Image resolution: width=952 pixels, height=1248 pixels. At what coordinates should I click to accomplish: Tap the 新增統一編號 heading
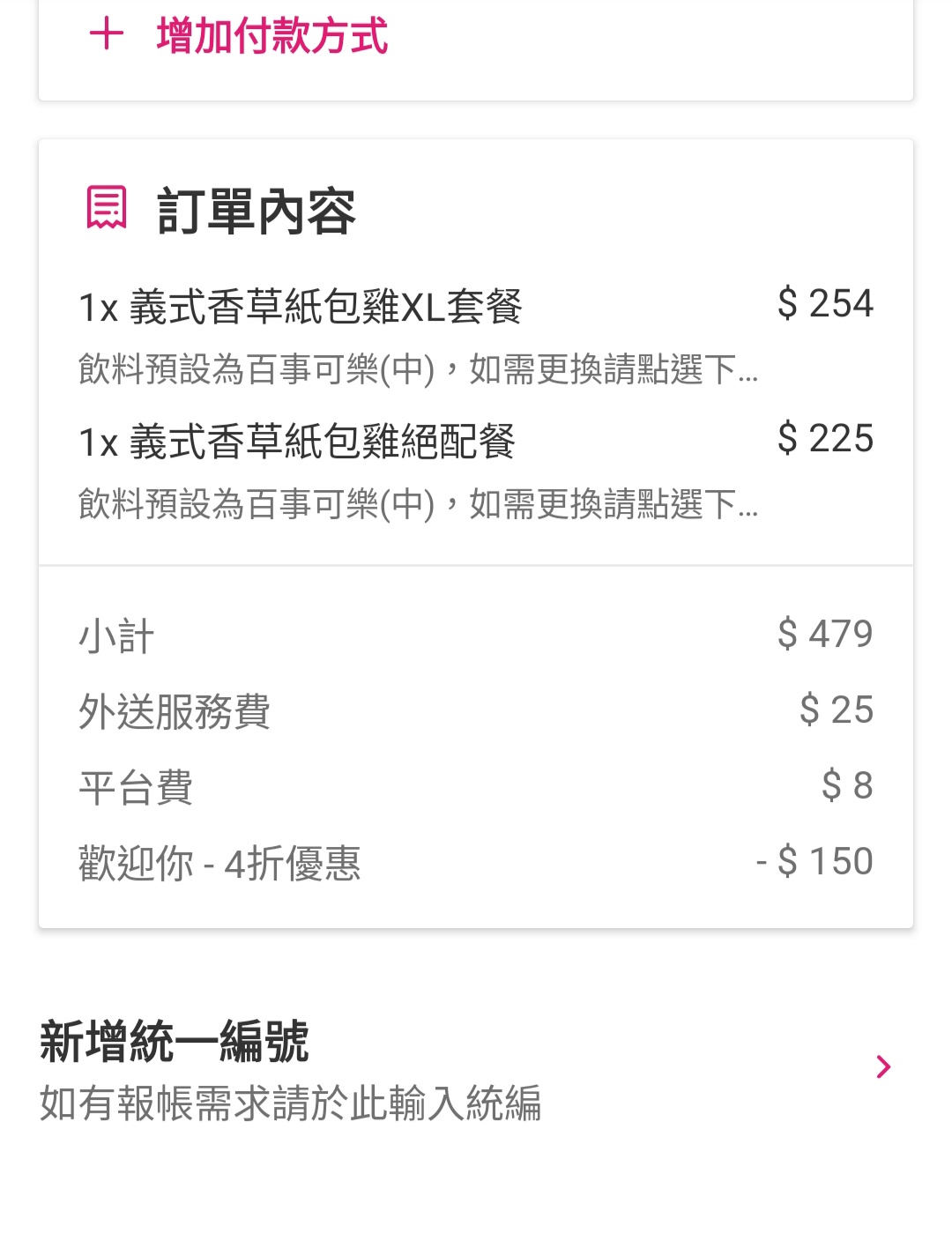[175, 1042]
